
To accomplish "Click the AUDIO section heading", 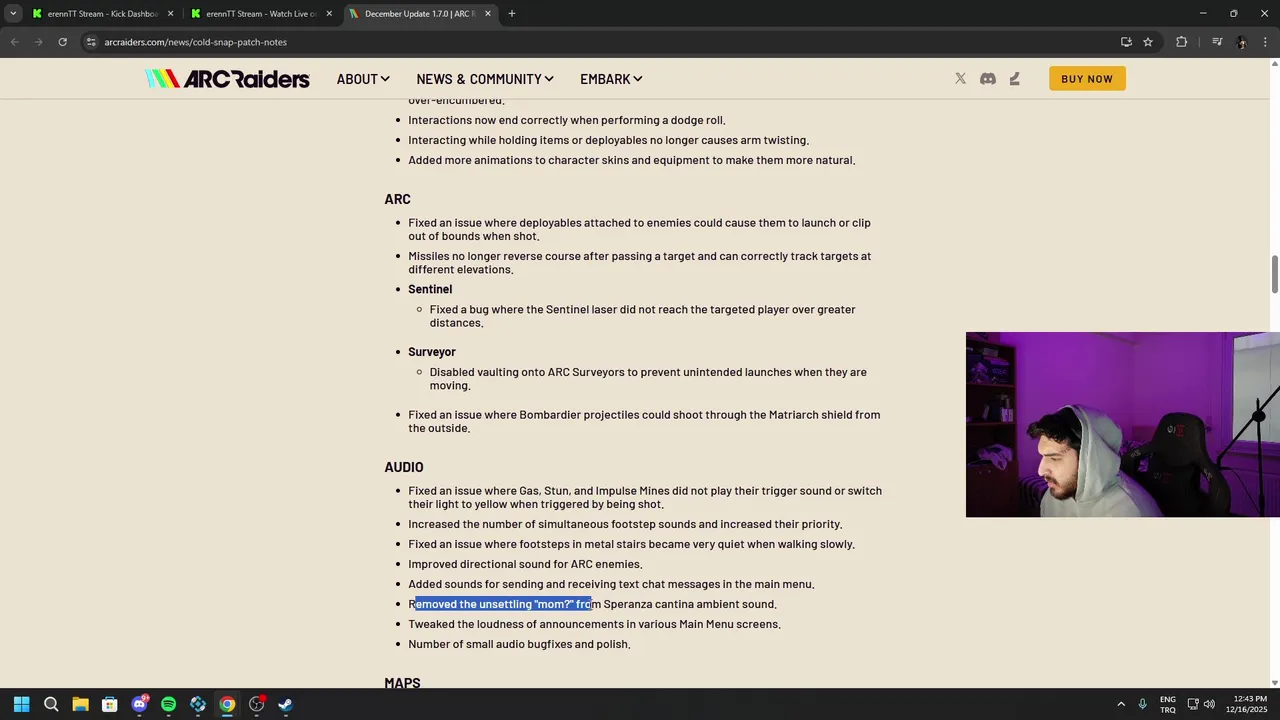I will click(x=404, y=467).
